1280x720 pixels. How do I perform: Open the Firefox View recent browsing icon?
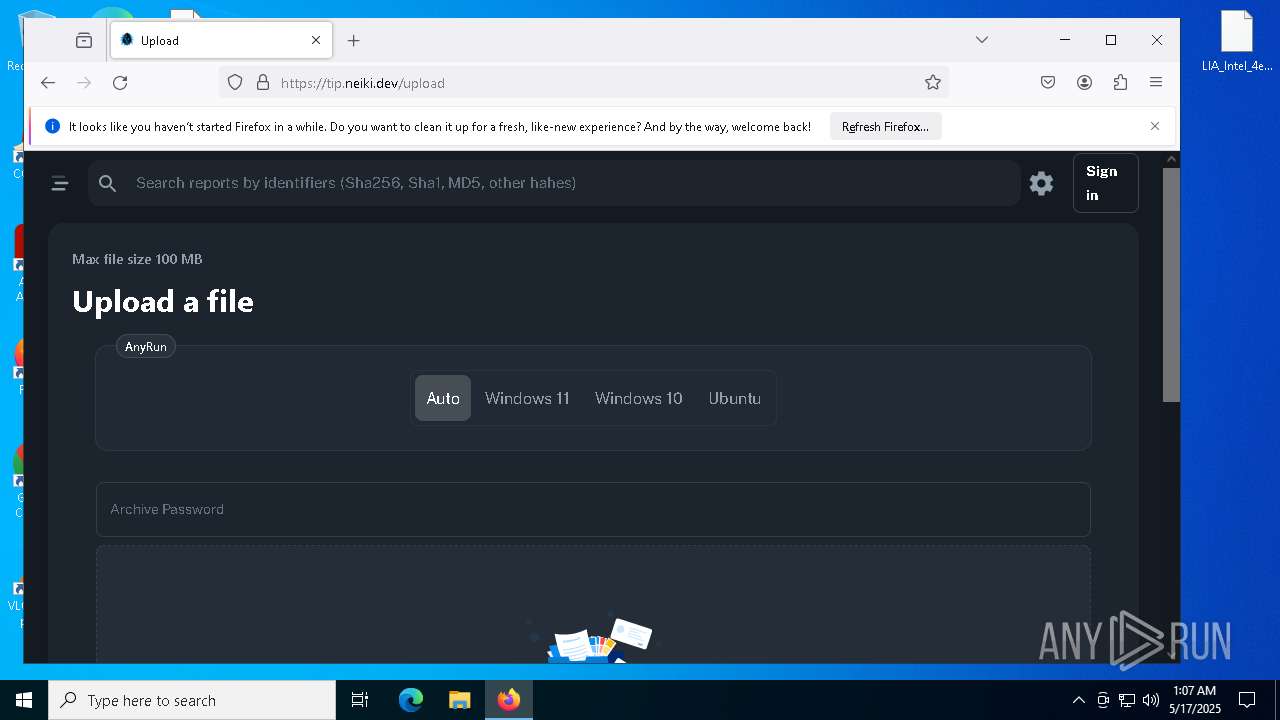pyautogui.click(x=84, y=40)
